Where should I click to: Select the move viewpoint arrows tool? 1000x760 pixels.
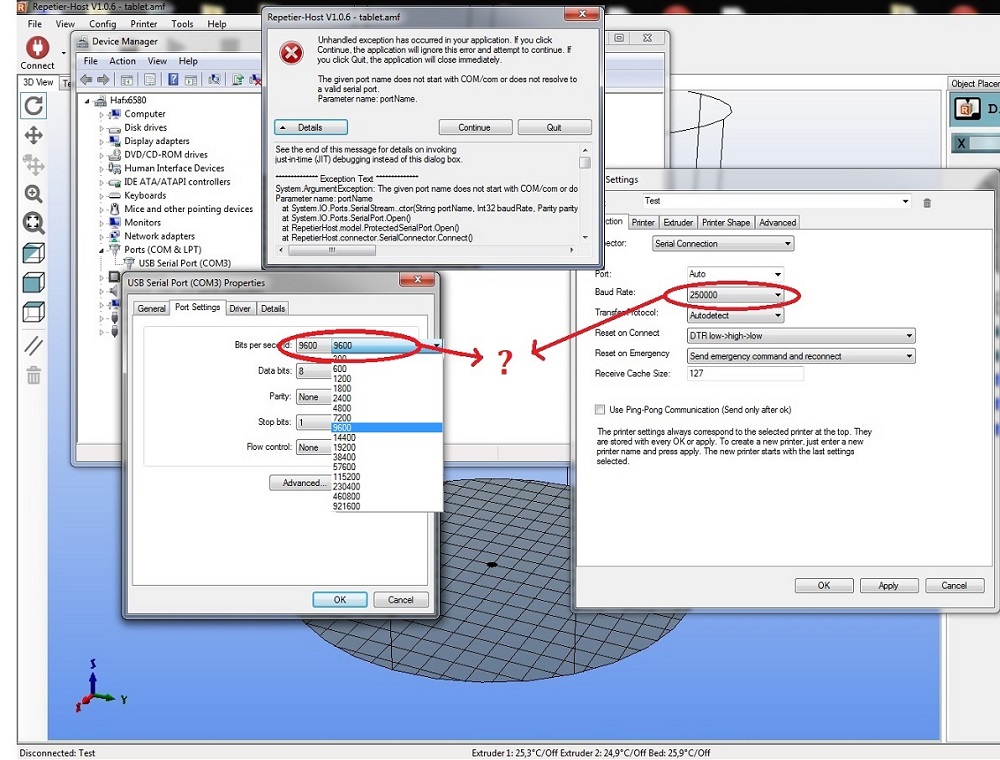(x=33, y=135)
